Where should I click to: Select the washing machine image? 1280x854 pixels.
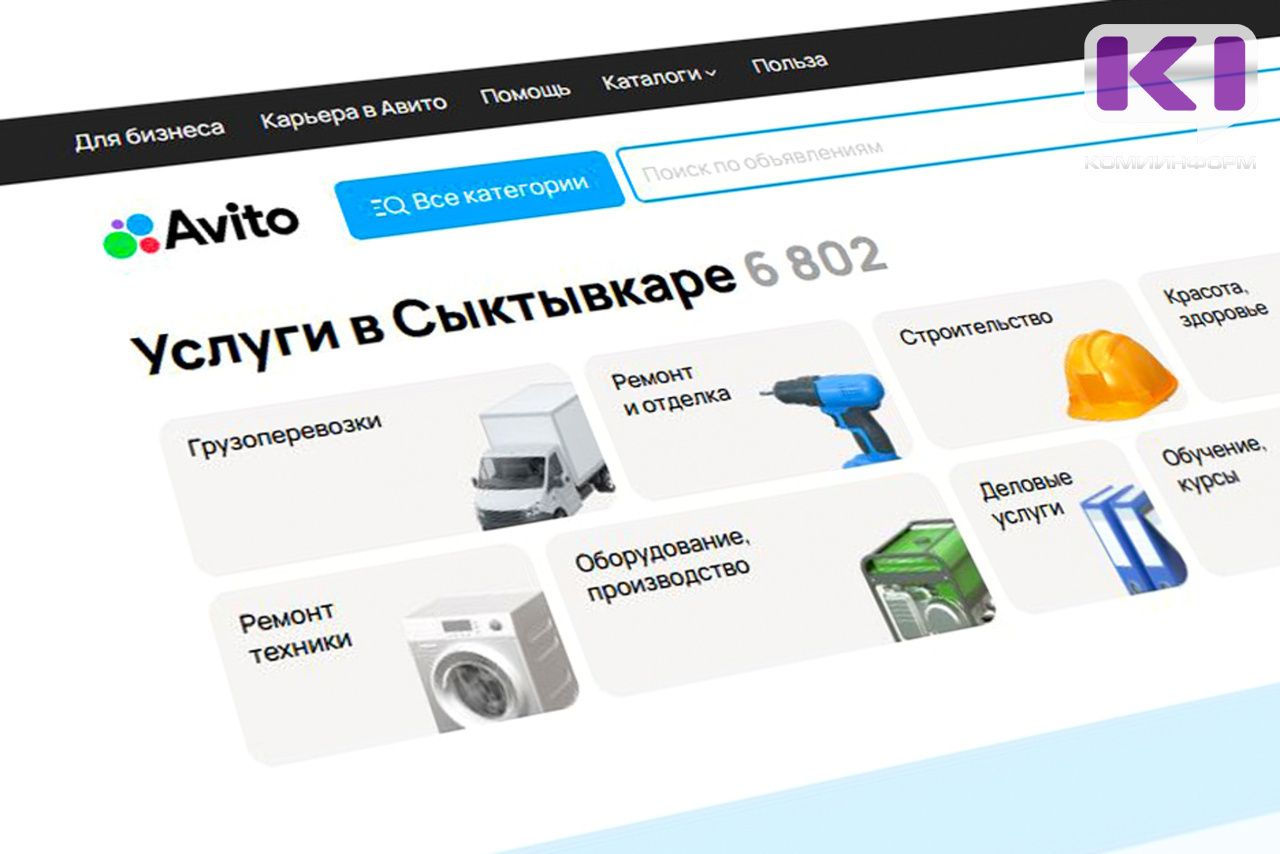coord(487,661)
